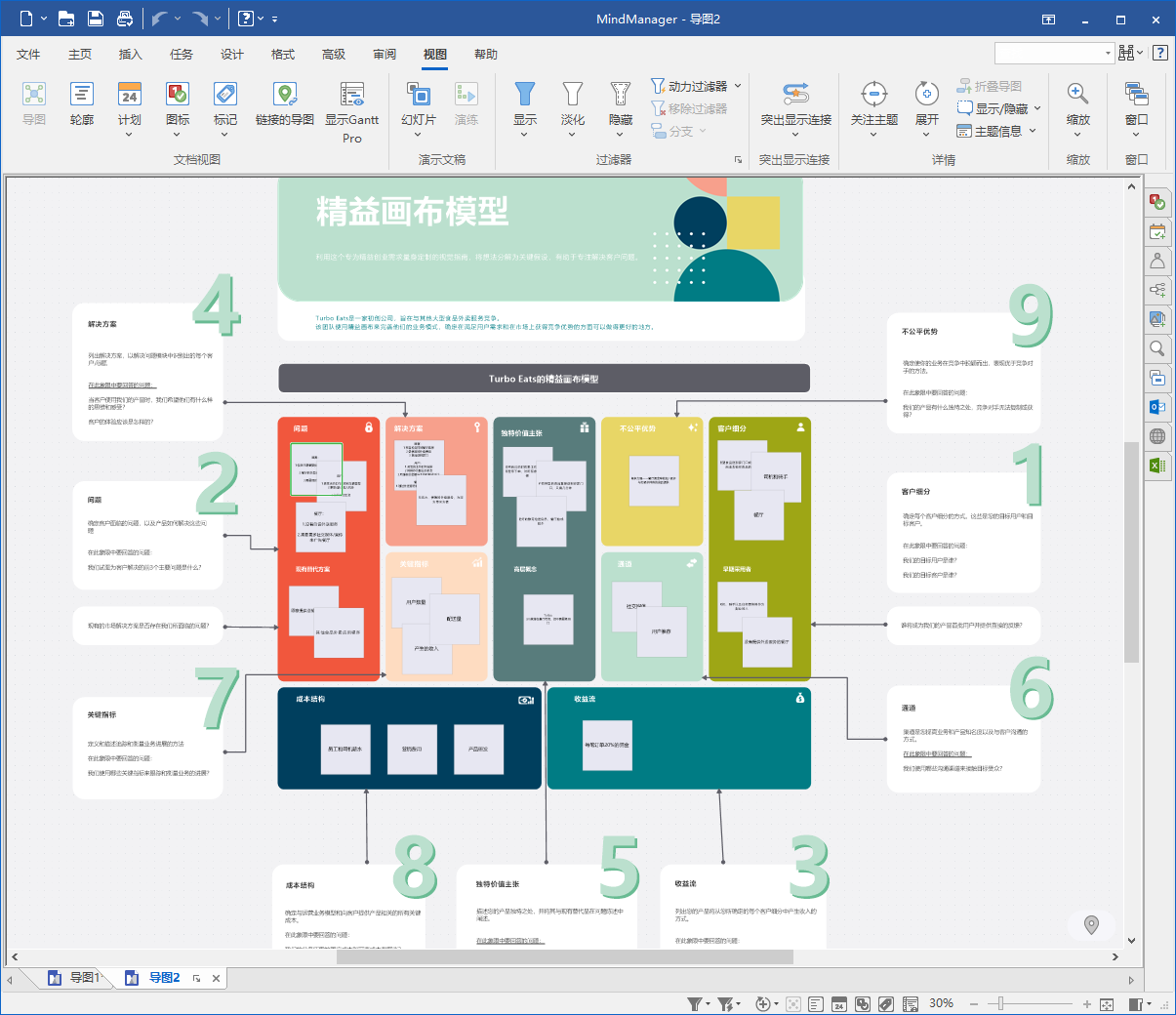Toggle Gantt view button in status bar
Viewport: 1176px width, 1015px height.
coord(911,1004)
